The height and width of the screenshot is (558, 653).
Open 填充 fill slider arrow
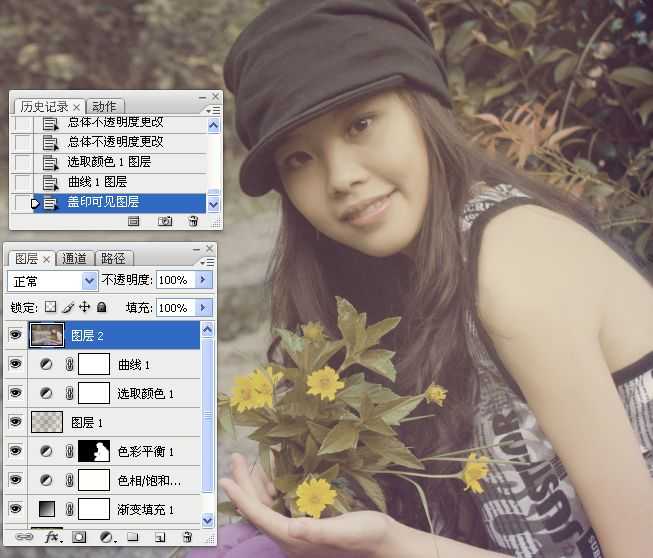(204, 308)
